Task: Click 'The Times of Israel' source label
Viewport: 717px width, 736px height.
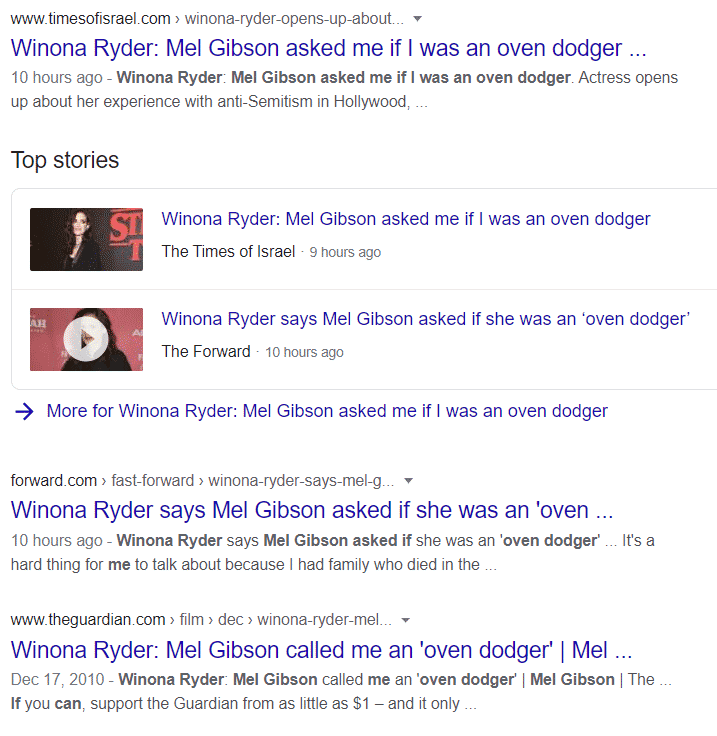Action: [x=229, y=252]
